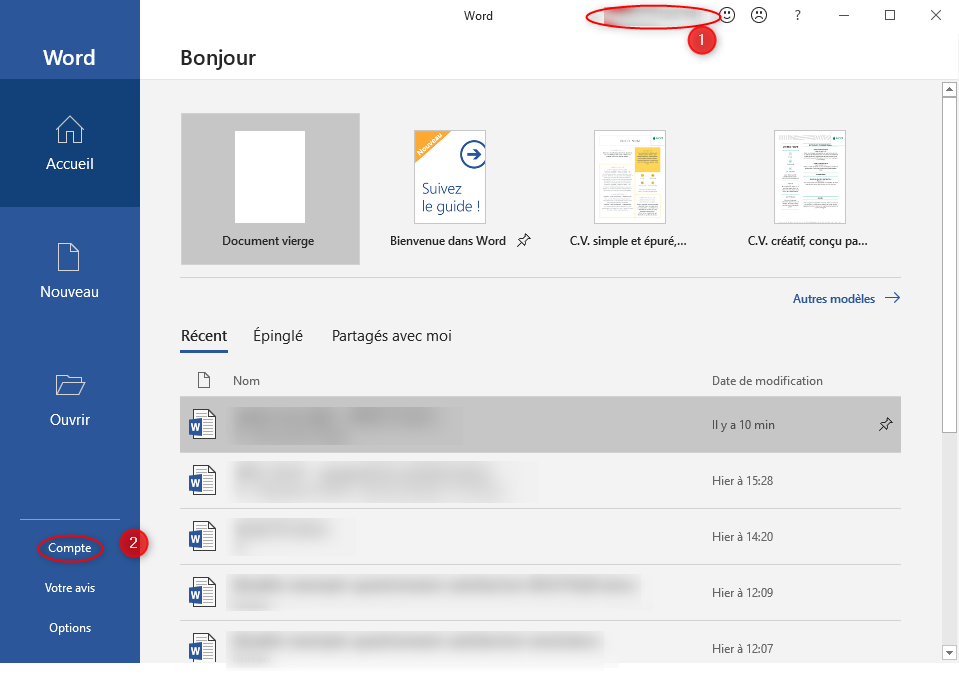959x676 pixels.
Task: Click the scrollbar up arrow
Action: click(949, 89)
